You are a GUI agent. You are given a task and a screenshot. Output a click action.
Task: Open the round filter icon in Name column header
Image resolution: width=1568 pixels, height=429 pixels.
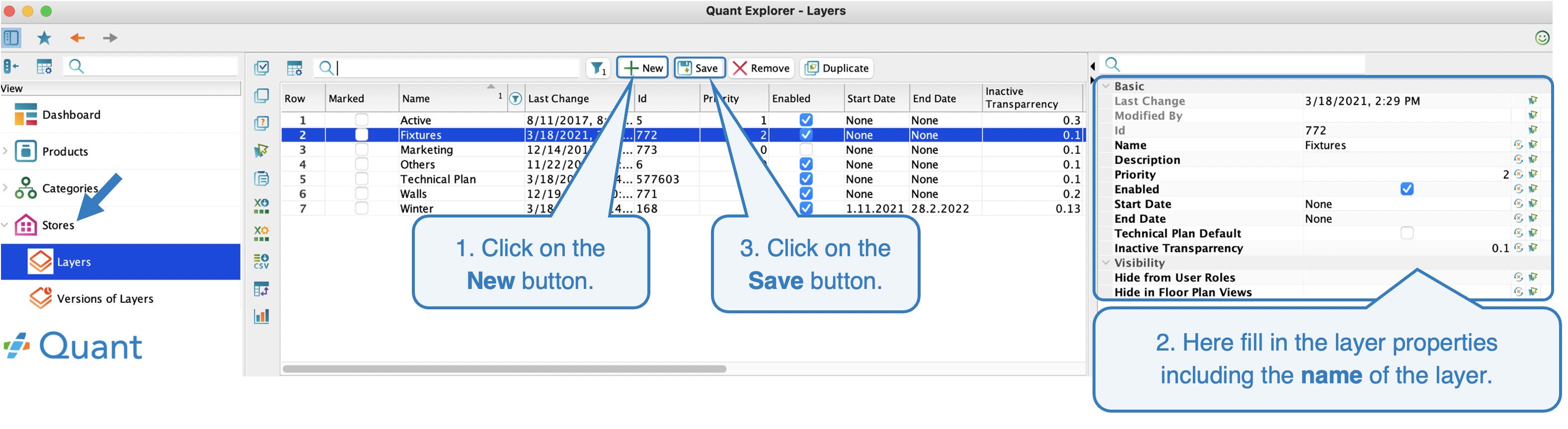click(516, 99)
